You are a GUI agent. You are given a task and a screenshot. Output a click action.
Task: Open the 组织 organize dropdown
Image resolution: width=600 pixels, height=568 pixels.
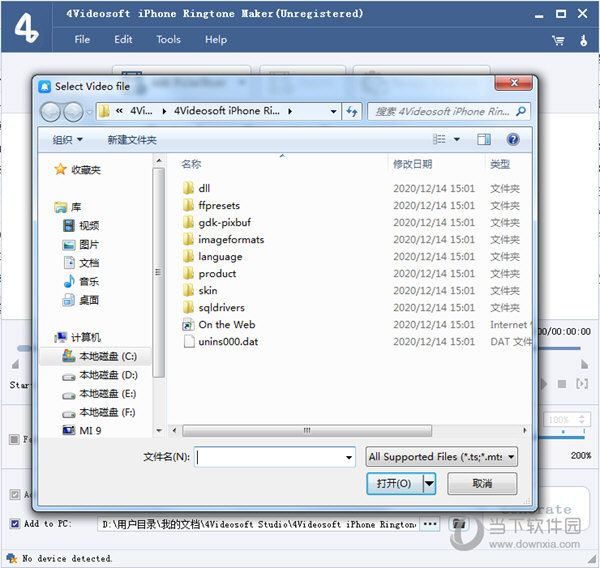(x=68, y=140)
